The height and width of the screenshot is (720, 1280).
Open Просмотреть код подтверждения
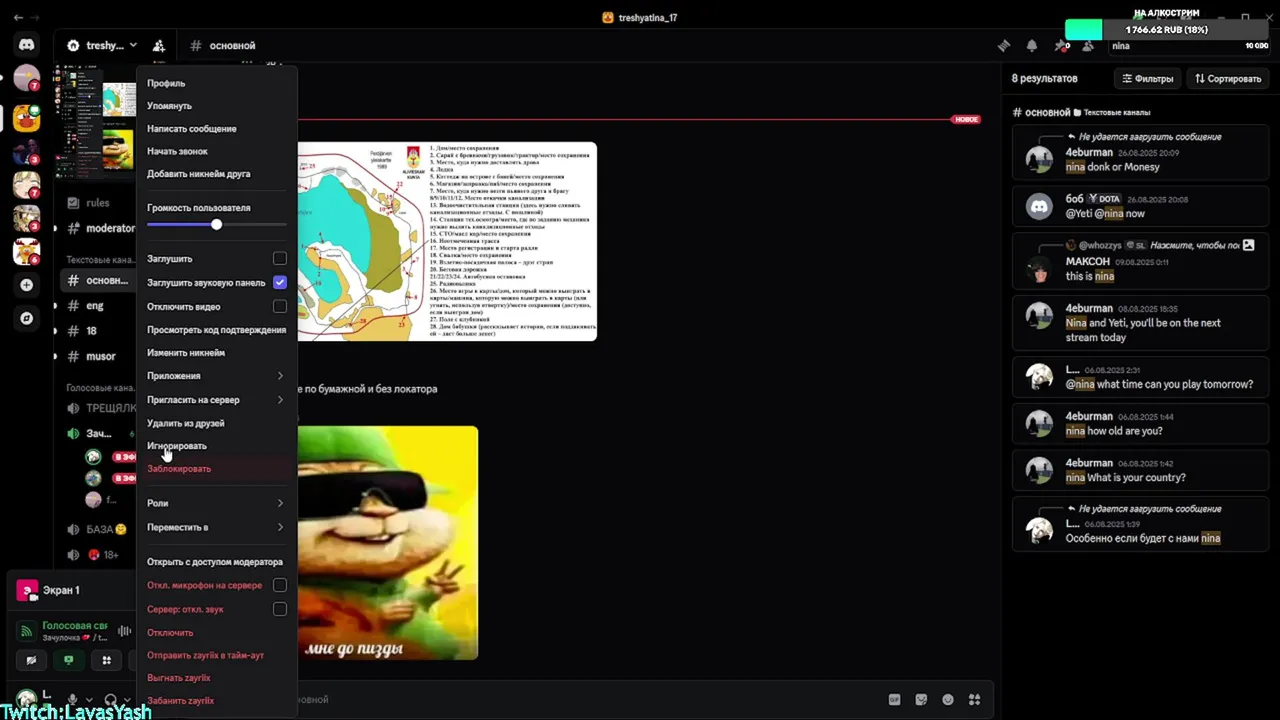[x=216, y=330]
